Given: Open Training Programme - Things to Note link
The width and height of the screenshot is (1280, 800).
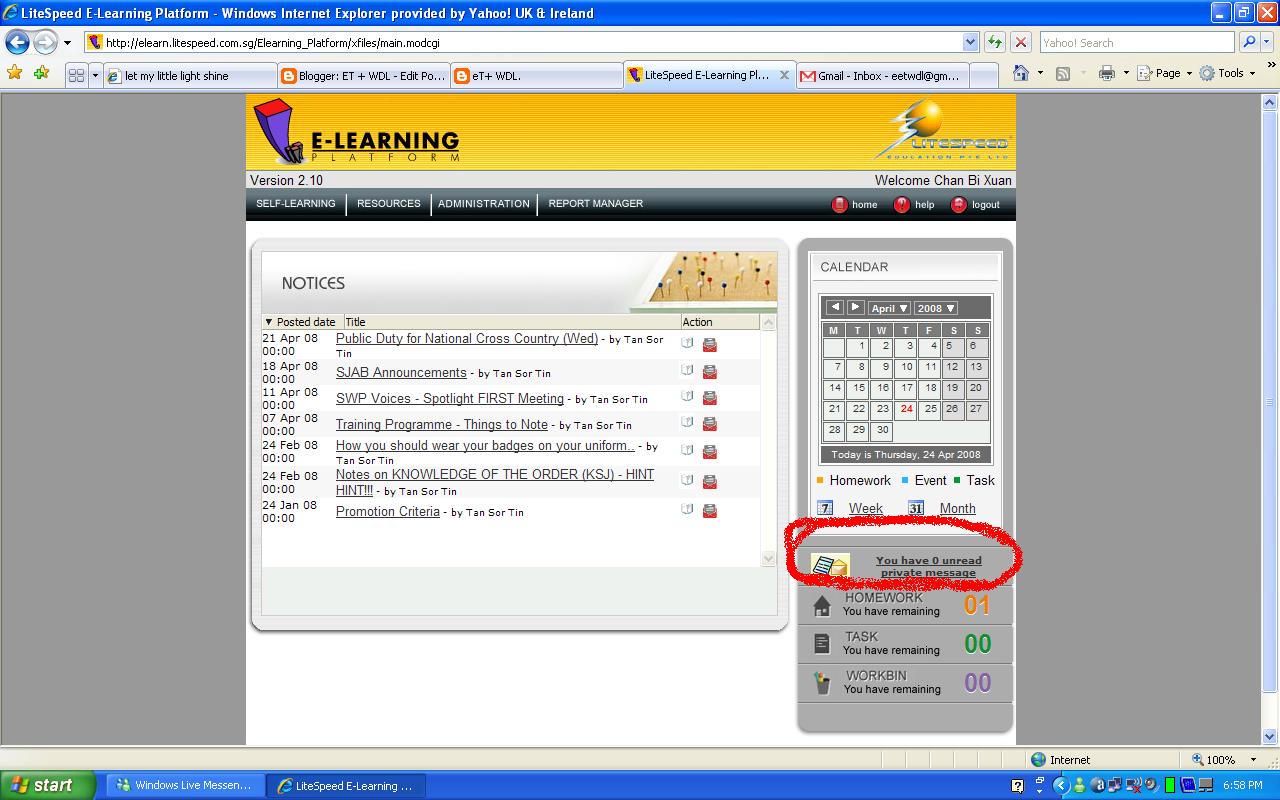Looking at the screenshot, I should pos(442,424).
